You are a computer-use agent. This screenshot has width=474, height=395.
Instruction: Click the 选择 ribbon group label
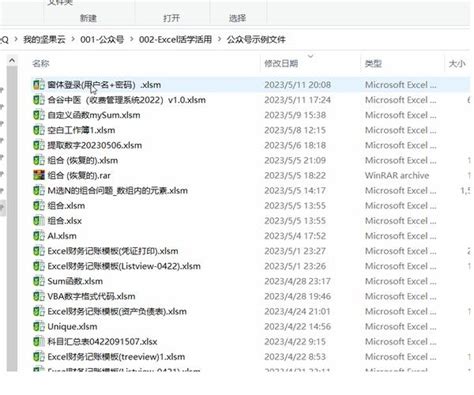pos(237,18)
